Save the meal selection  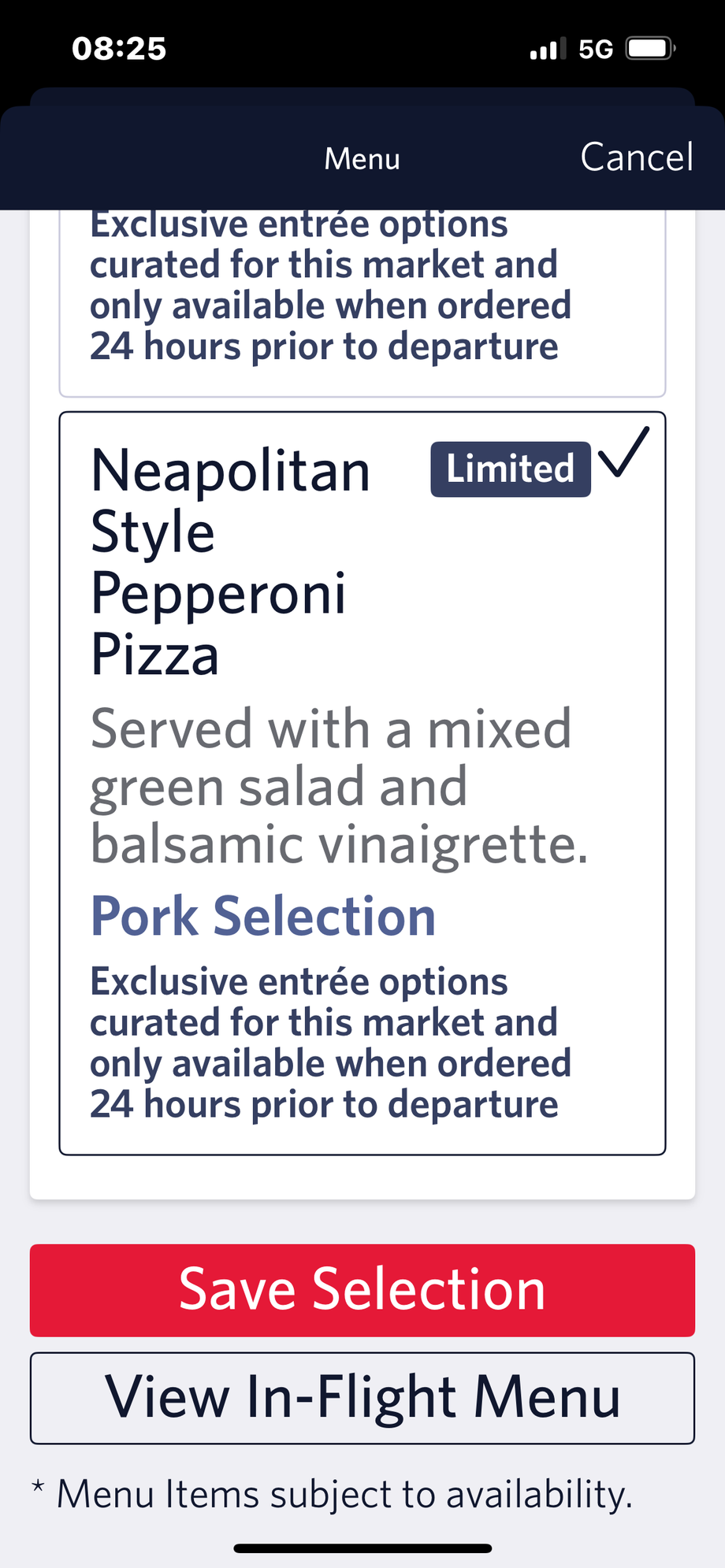[362, 1290]
